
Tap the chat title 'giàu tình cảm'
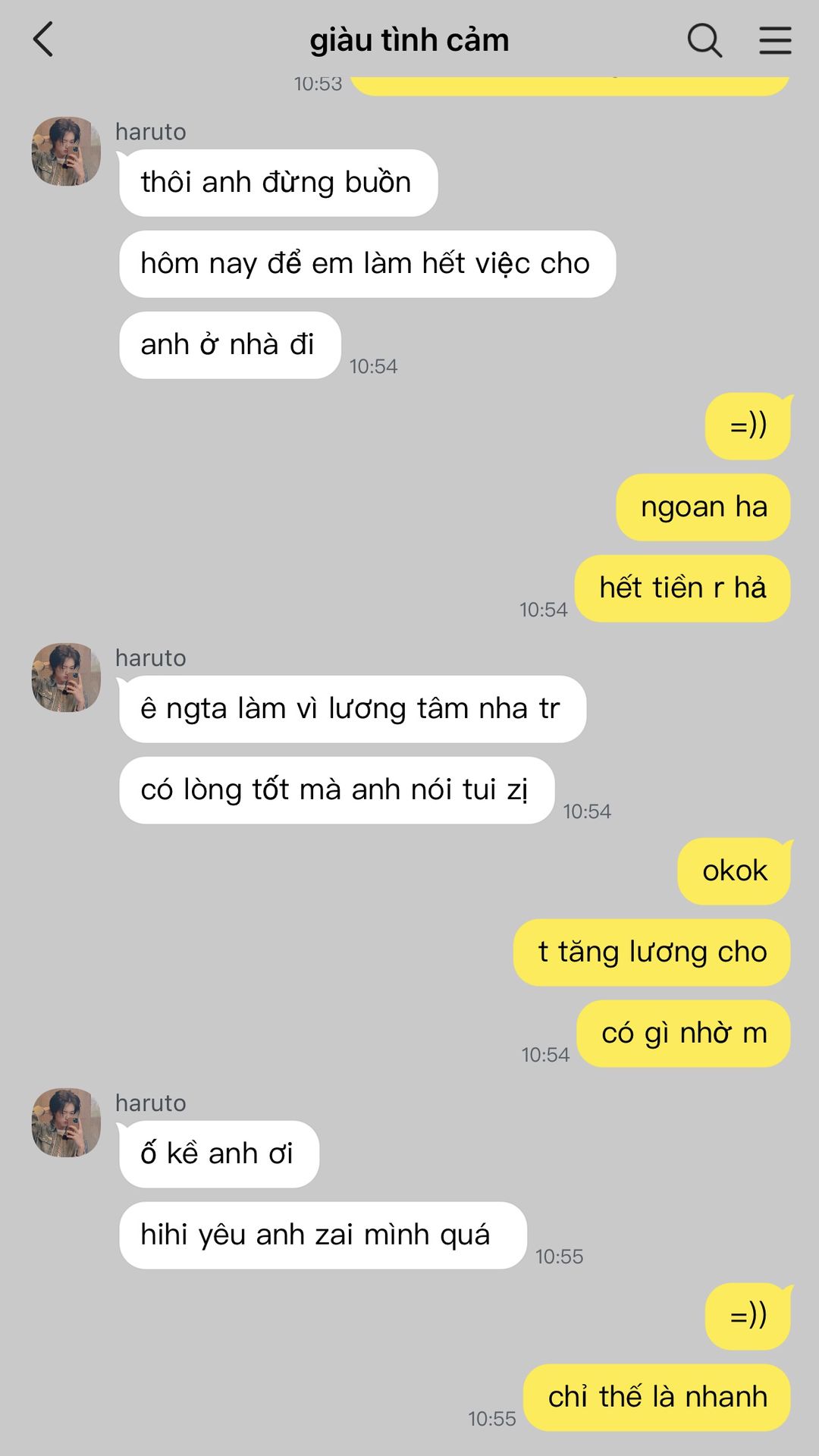click(409, 40)
